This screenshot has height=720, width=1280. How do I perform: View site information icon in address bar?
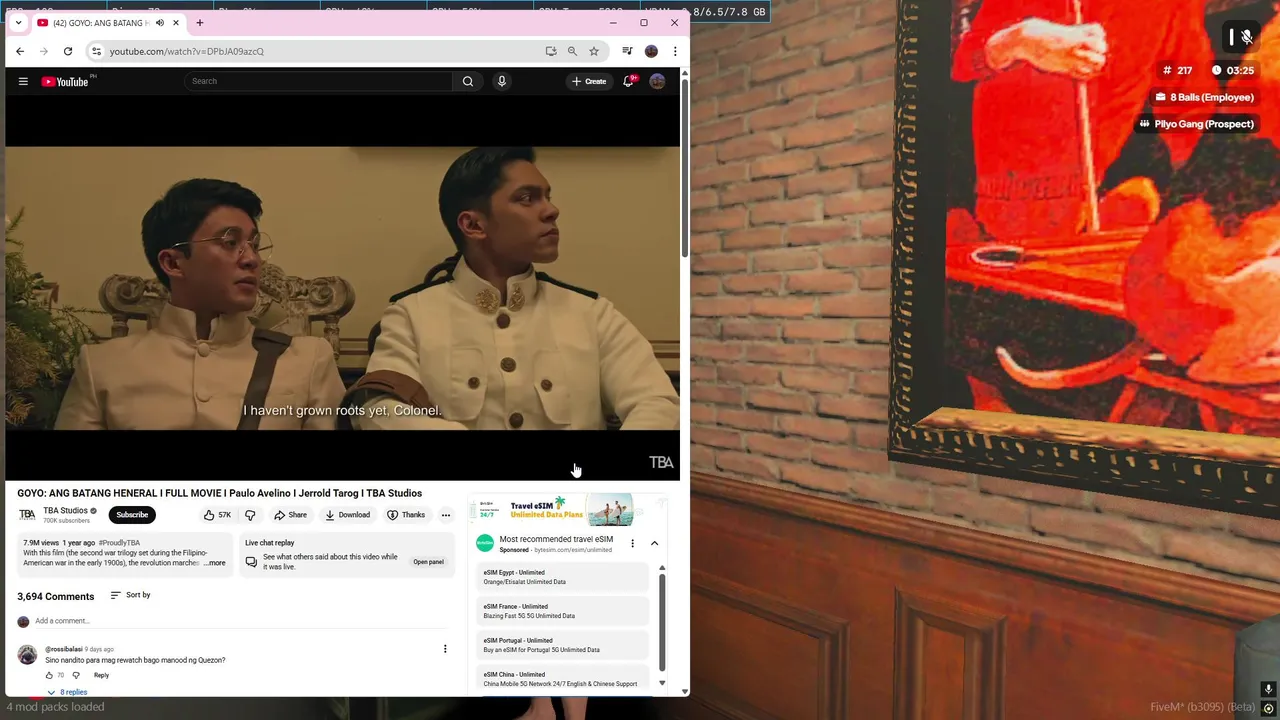coord(96,51)
